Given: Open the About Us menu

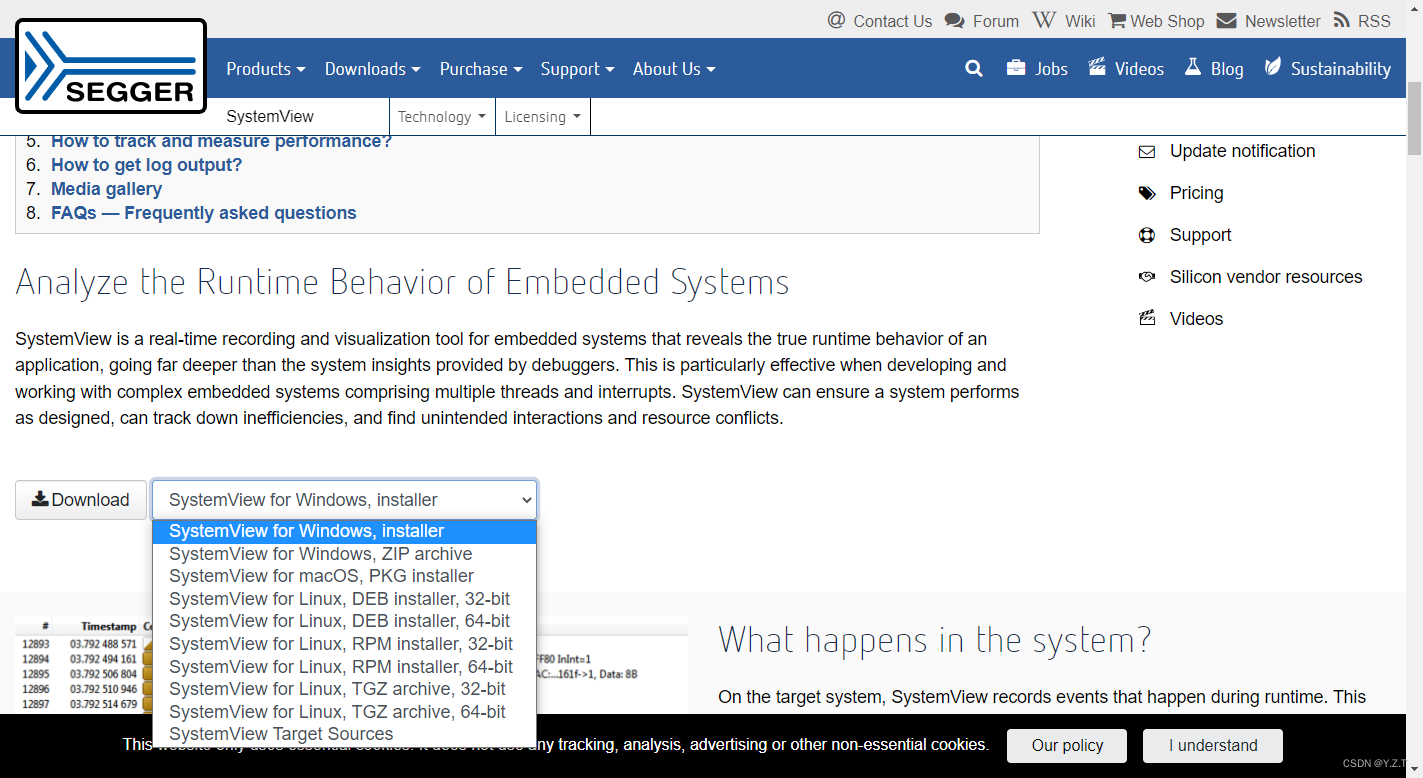Looking at the screenshot, I should (674, 69).
